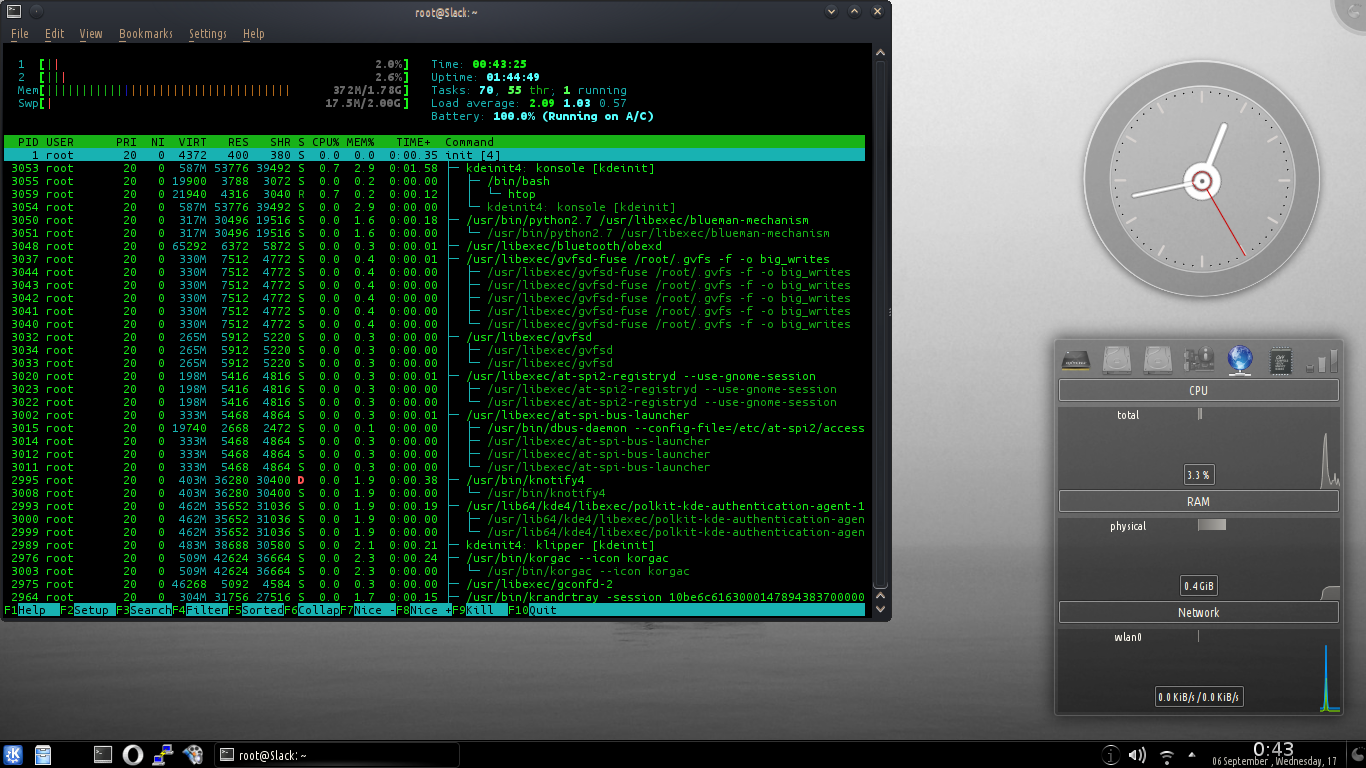Collapse the at-spi-bus-launcher process tree row
Viewport: 1366px width, 768px height.
coord(576,415)
